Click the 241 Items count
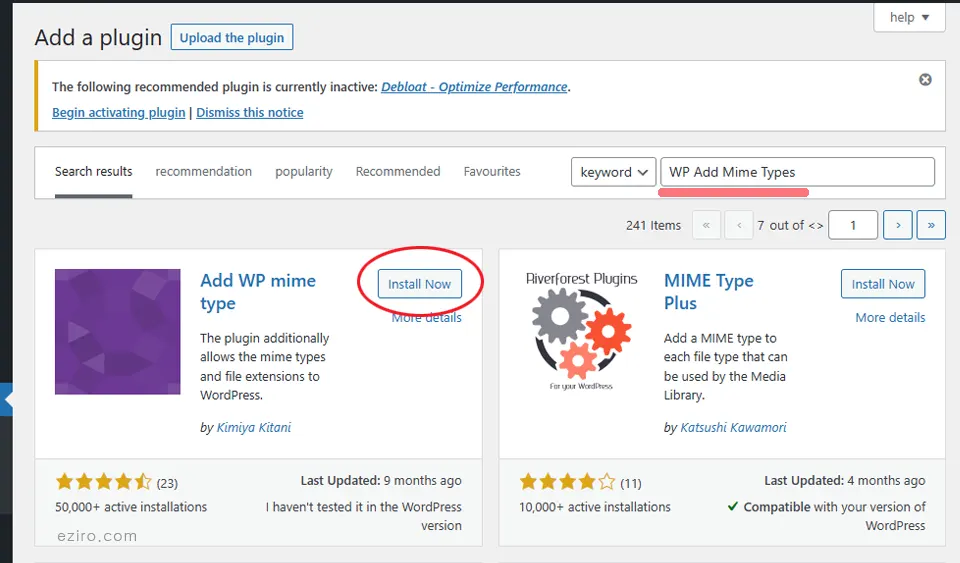This screenshot has width=960, height=563. (x=653, y=225)
